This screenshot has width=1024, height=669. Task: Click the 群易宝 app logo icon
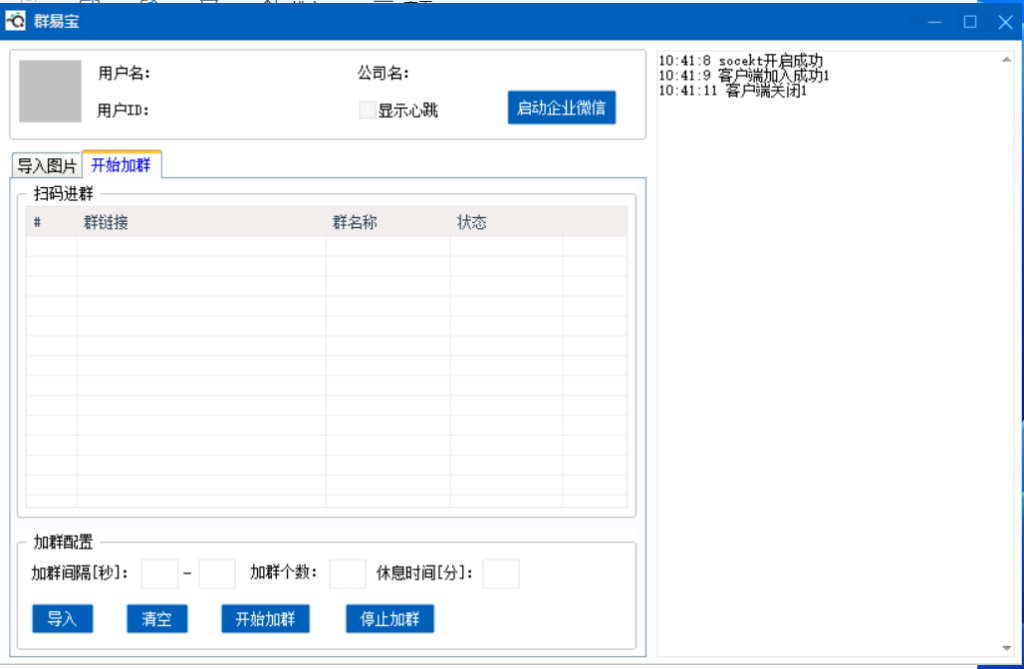(x=16, y=21)
